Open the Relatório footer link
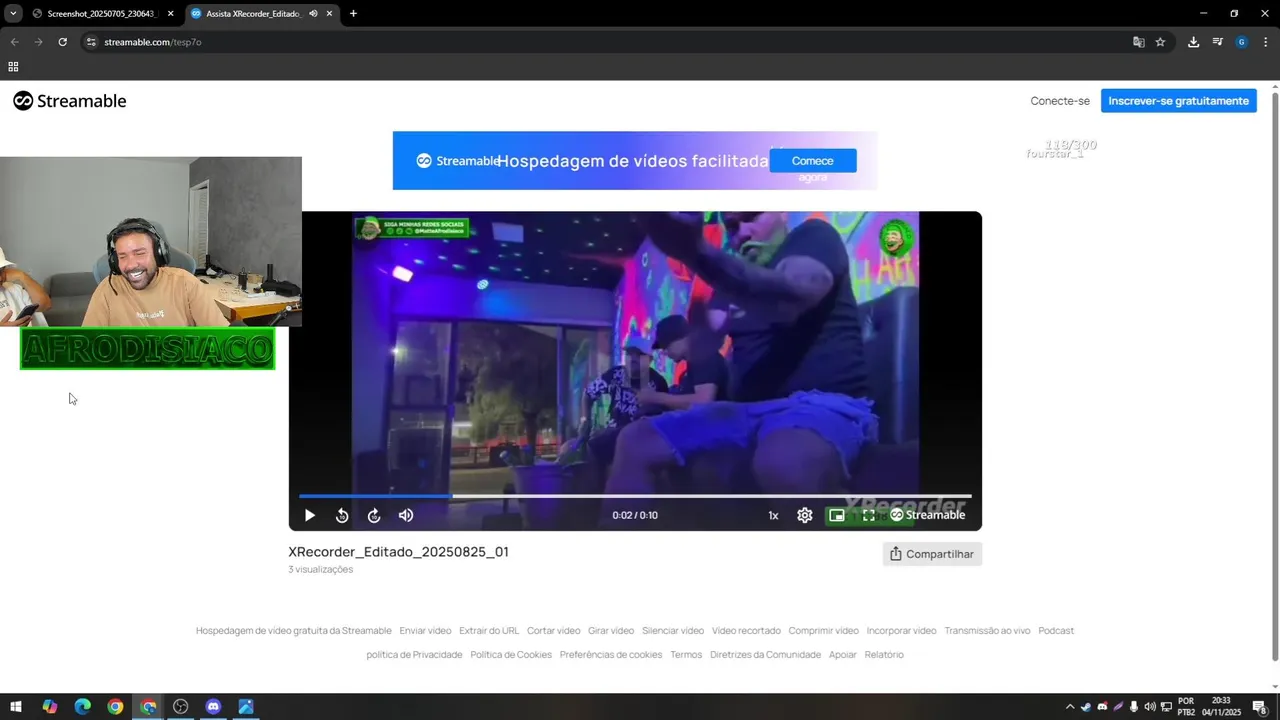1280x720 pixels. coord(884,655)
